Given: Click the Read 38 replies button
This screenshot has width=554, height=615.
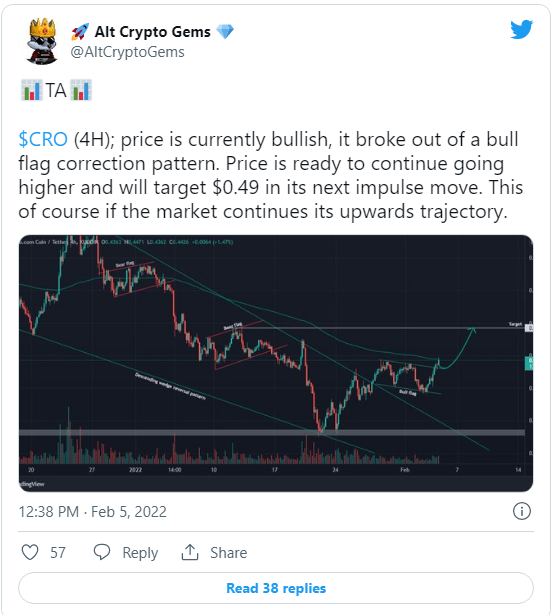Looking at the screenshot, I should coord(276,588).
